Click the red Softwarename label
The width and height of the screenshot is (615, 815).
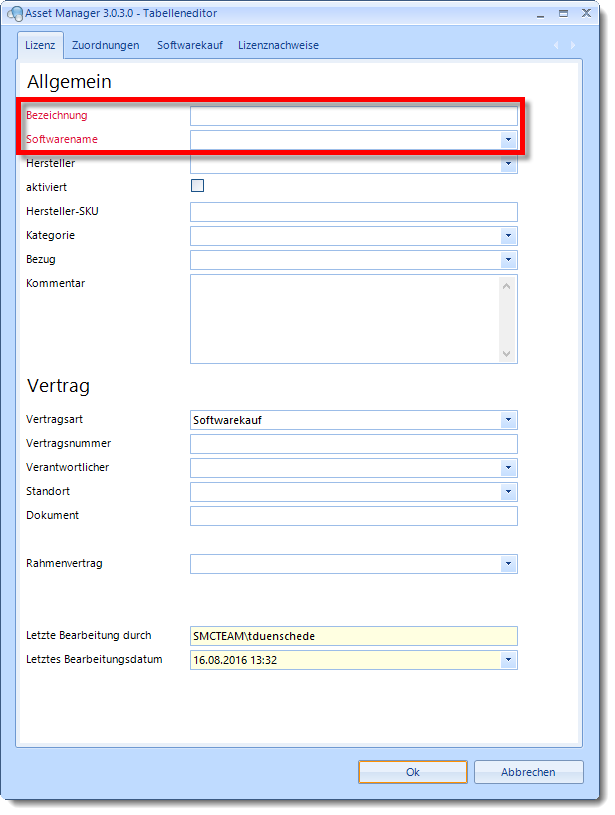coord(62,139)
